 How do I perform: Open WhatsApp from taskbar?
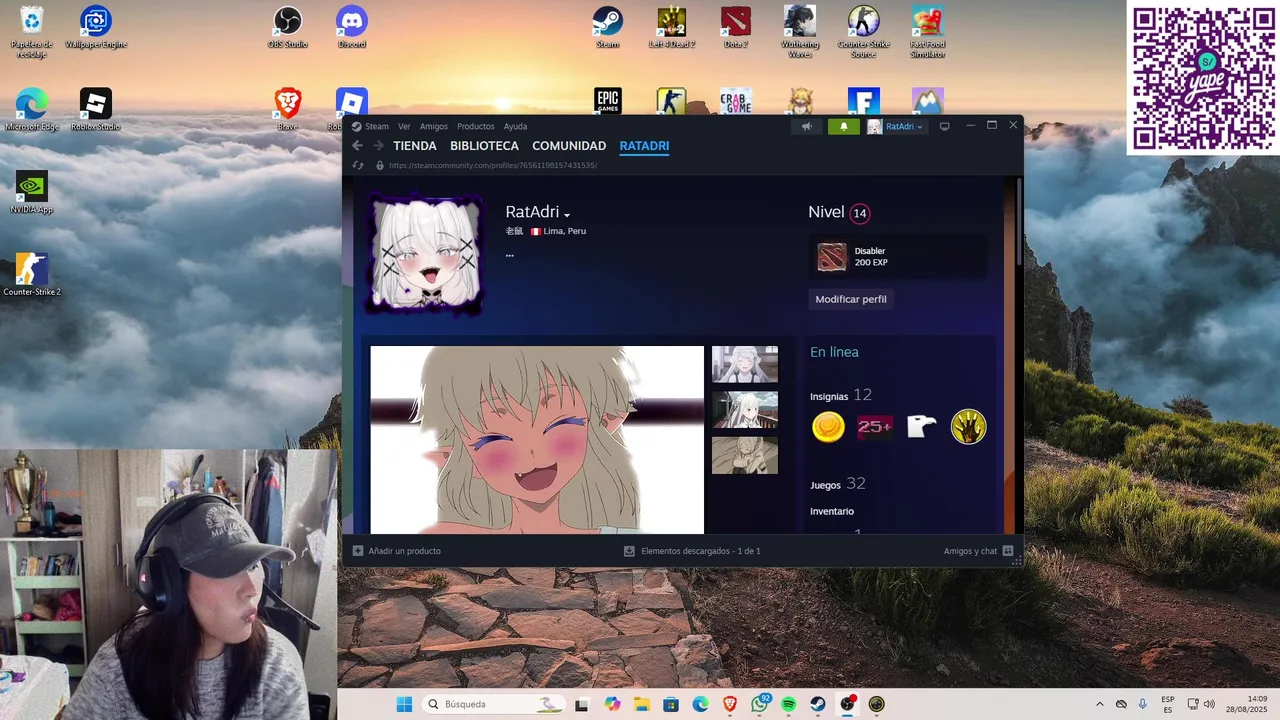pyautogui.click(x=760, y=704)
